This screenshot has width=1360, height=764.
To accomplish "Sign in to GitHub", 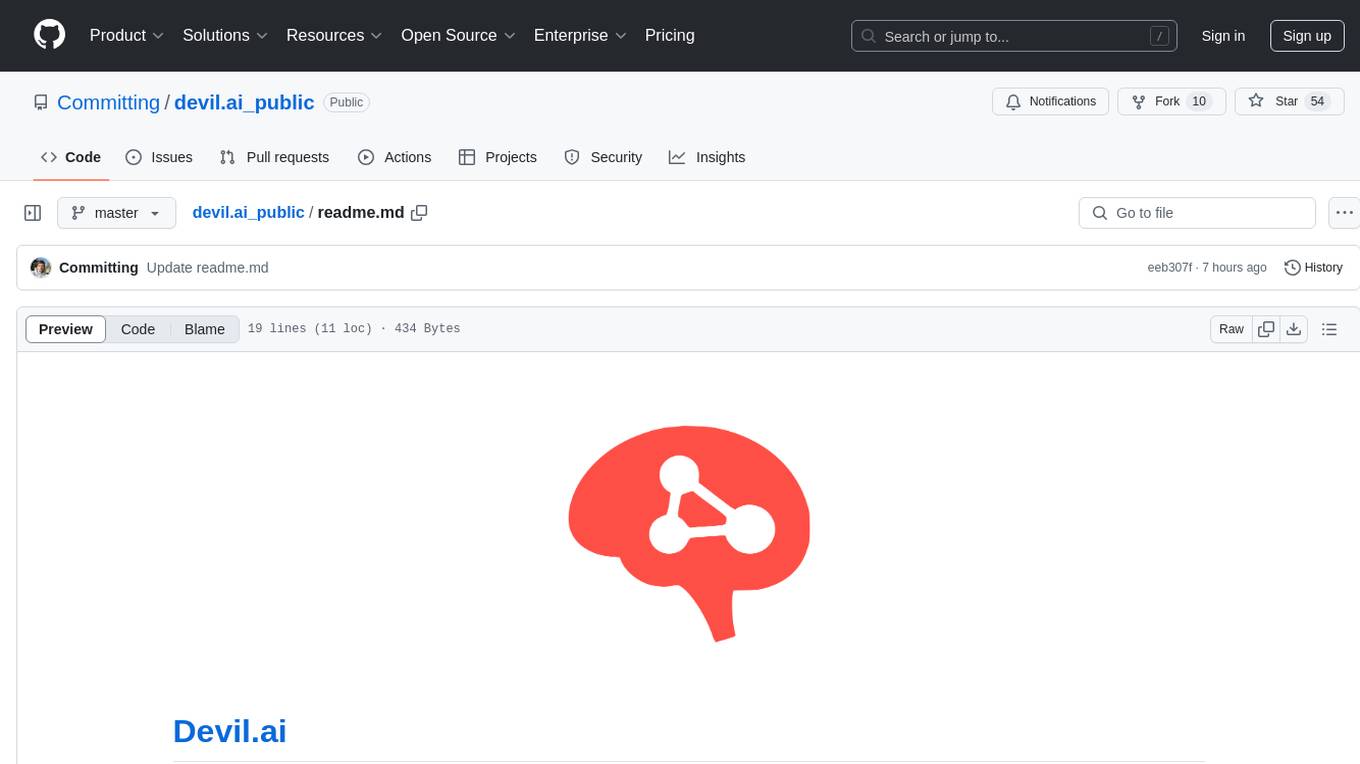I will (x=1223, y=36).
